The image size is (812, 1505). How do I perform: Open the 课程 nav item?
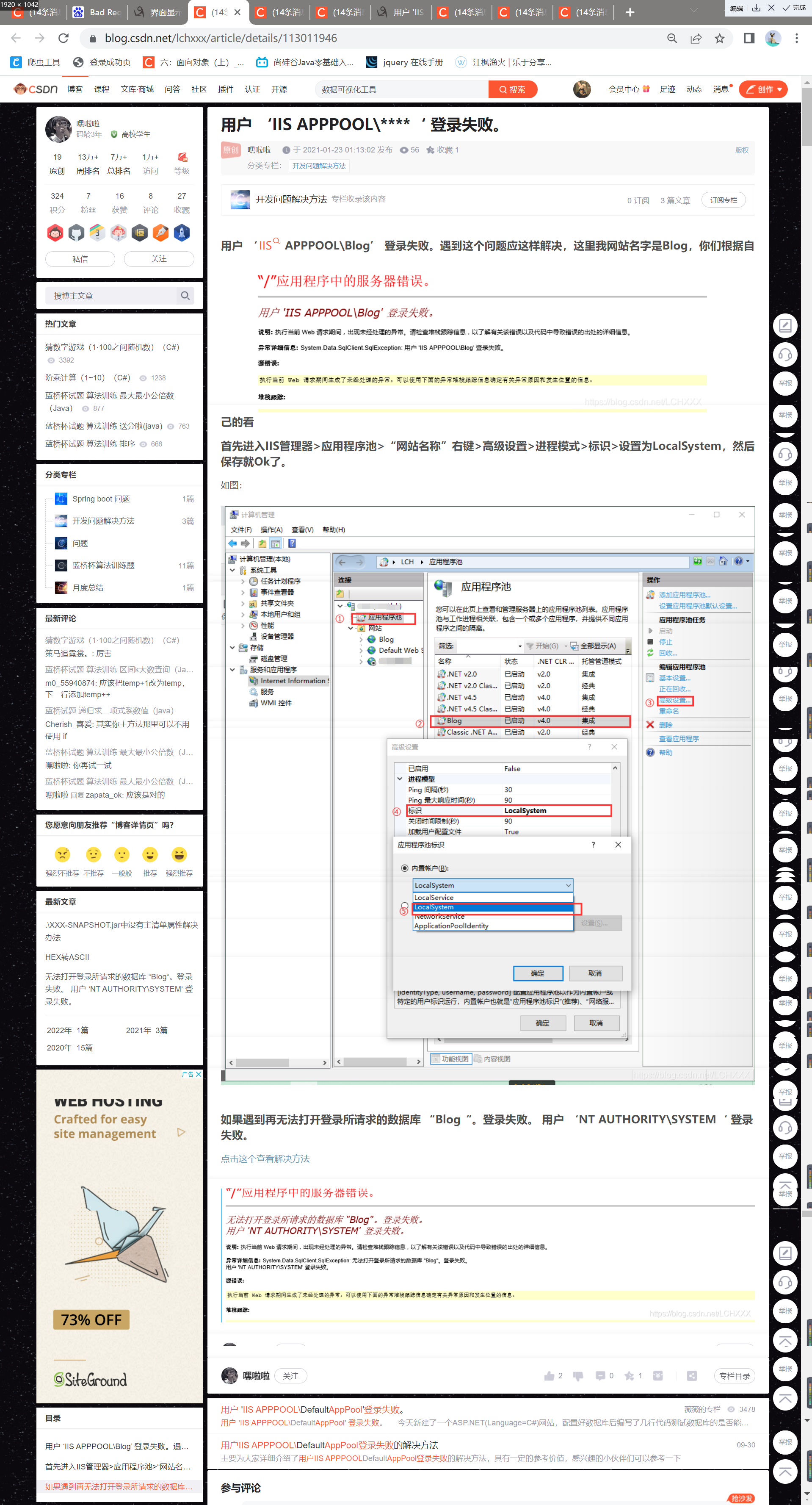102,89
